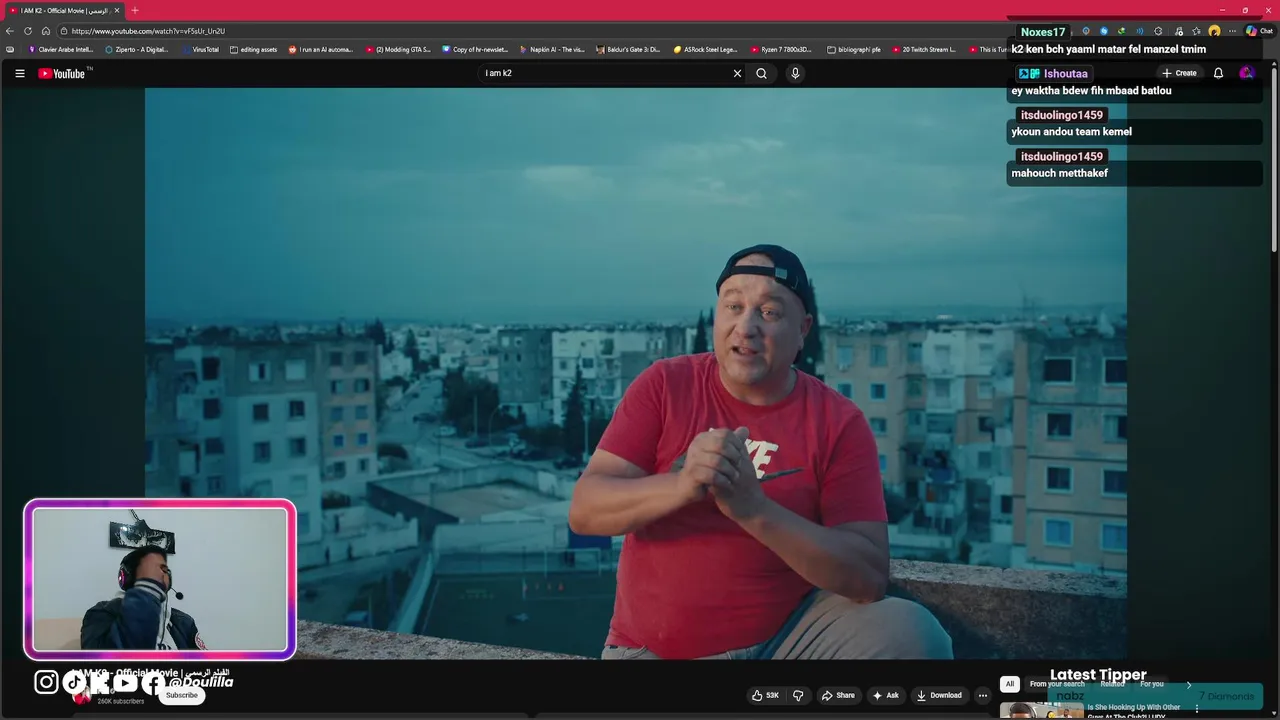Image resolution: width=1280 pixels, height=720 pixels.
Task: Select the 'All' filter chip
Action: coord(1010,684)
